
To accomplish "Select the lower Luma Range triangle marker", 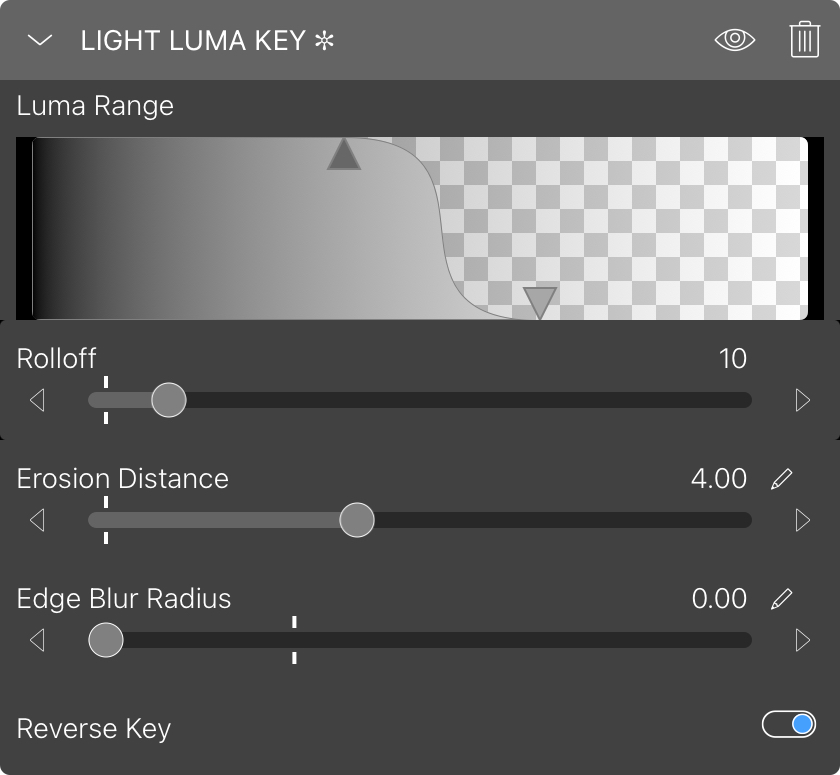I will click(540, 301).
